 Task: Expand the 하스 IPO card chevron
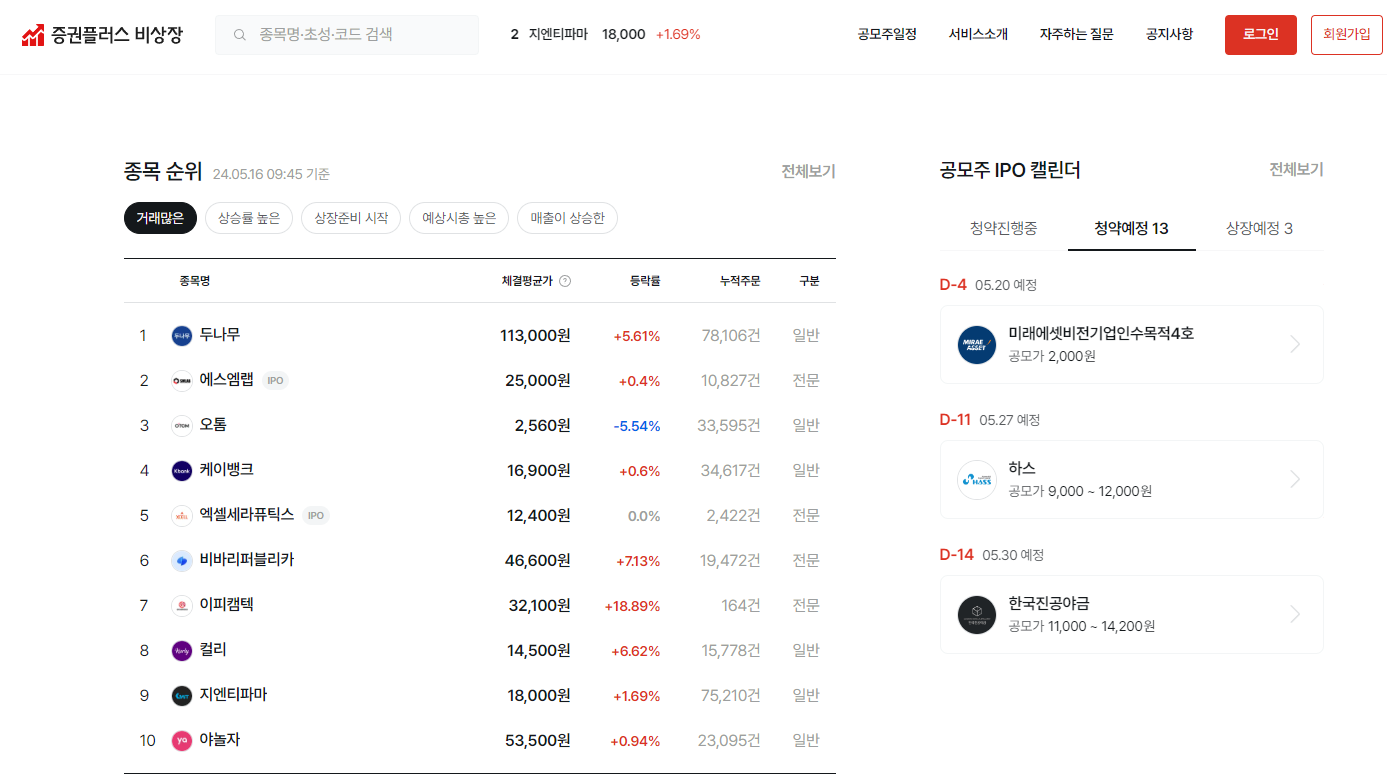pos(1295,479)
